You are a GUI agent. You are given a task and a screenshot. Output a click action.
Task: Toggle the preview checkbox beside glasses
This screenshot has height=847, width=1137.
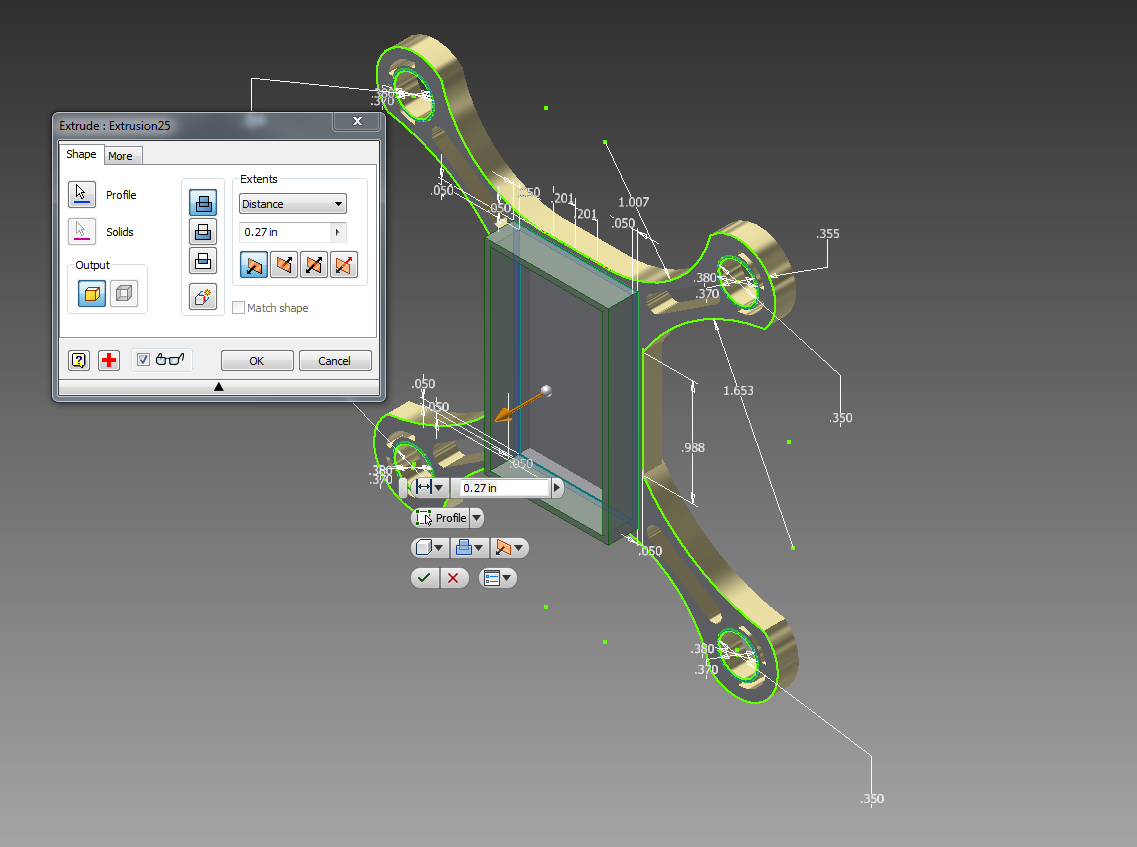(x=144, y=360)
